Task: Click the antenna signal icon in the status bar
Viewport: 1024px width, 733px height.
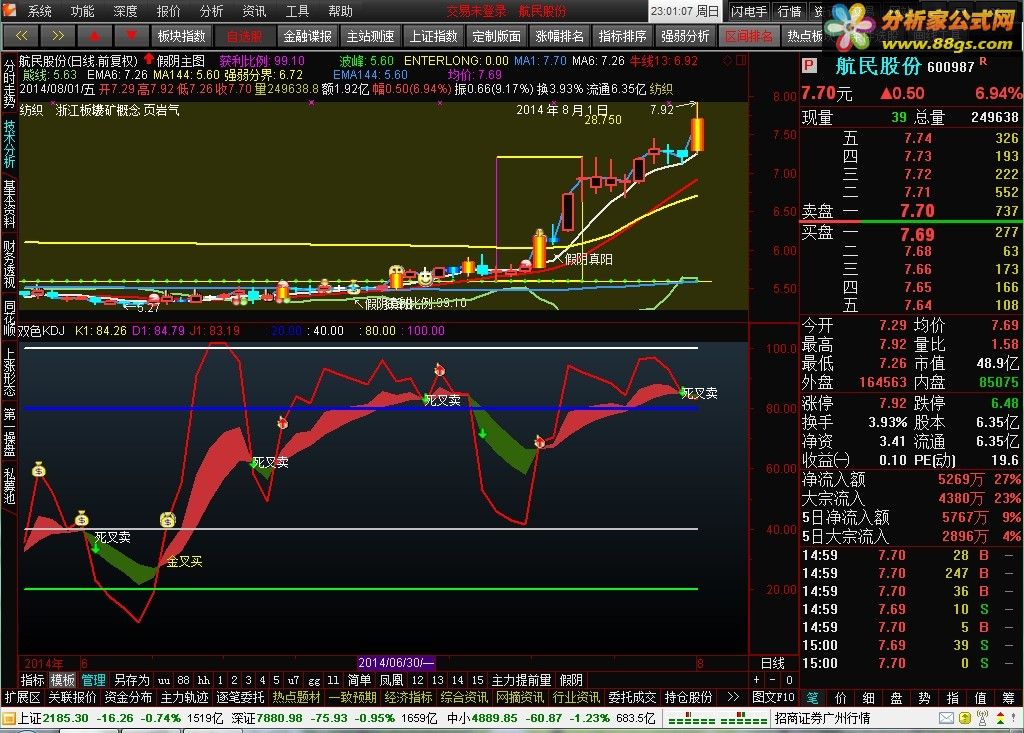Action: tap(983, 718)
